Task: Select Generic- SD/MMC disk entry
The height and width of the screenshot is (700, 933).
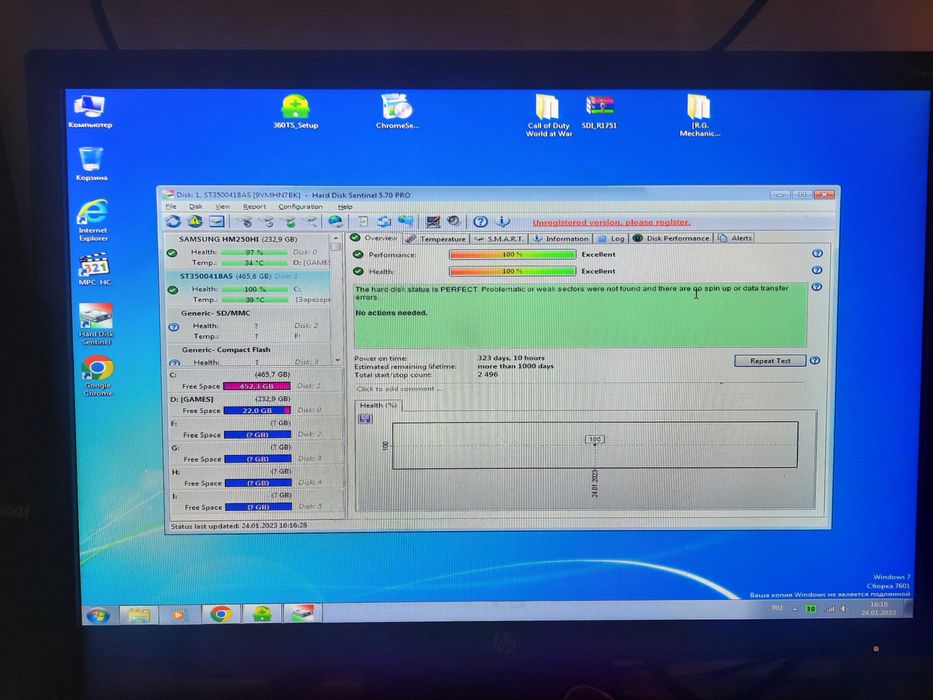Action: point(248,324)
